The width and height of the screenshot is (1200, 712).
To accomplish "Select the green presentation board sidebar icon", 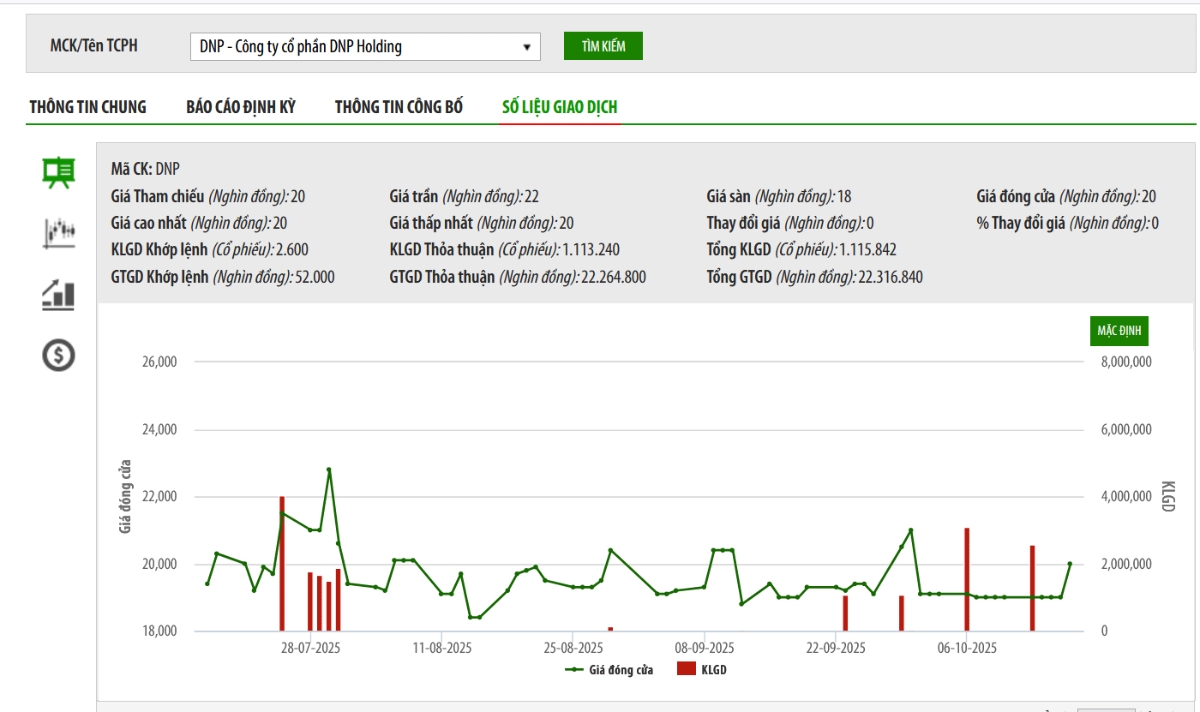I will pos(58,173).
